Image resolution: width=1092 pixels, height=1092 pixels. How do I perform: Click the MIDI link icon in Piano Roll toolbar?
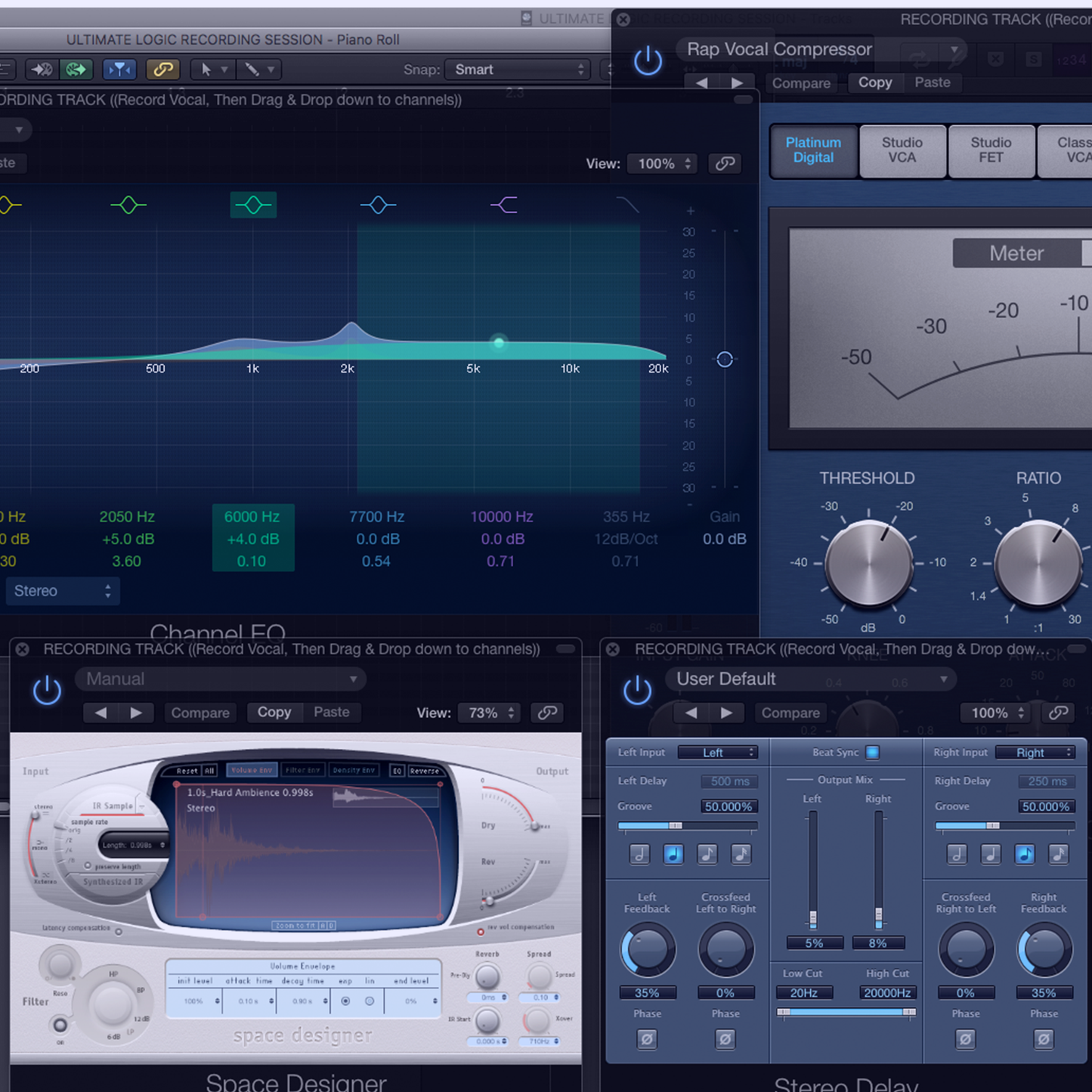(162, 70)
